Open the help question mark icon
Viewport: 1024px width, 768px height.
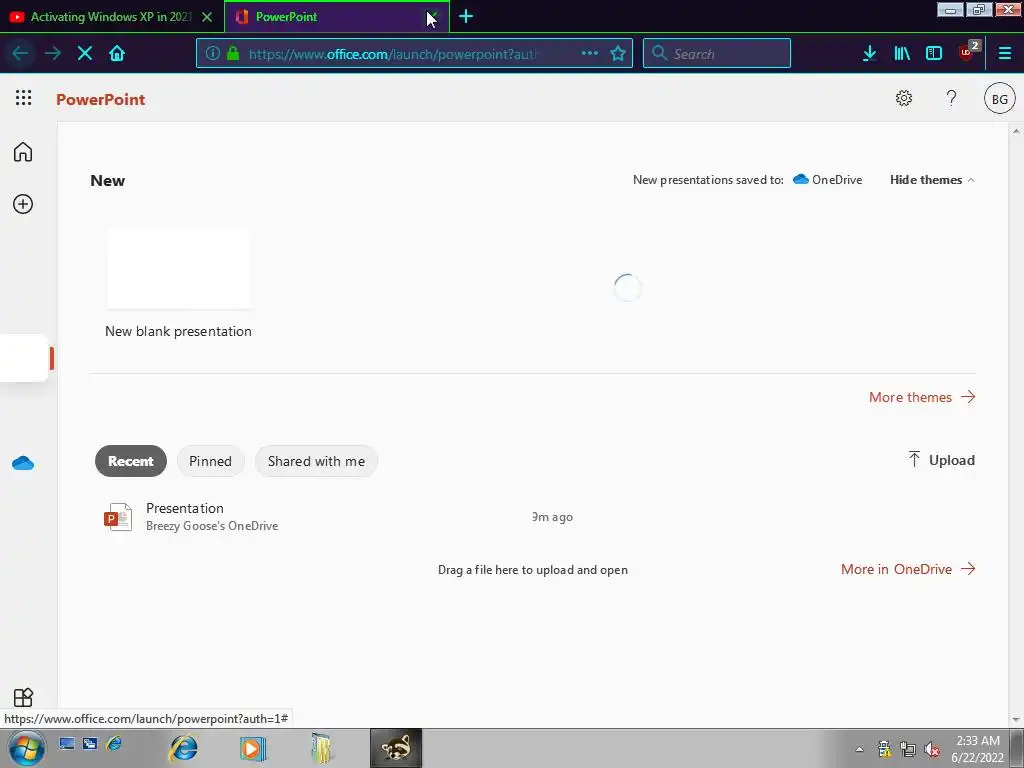point(952,98)
